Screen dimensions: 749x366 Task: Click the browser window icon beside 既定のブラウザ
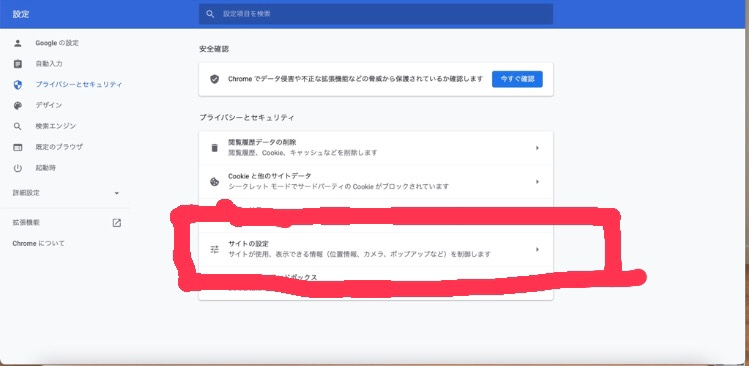(x=18, y=147)
